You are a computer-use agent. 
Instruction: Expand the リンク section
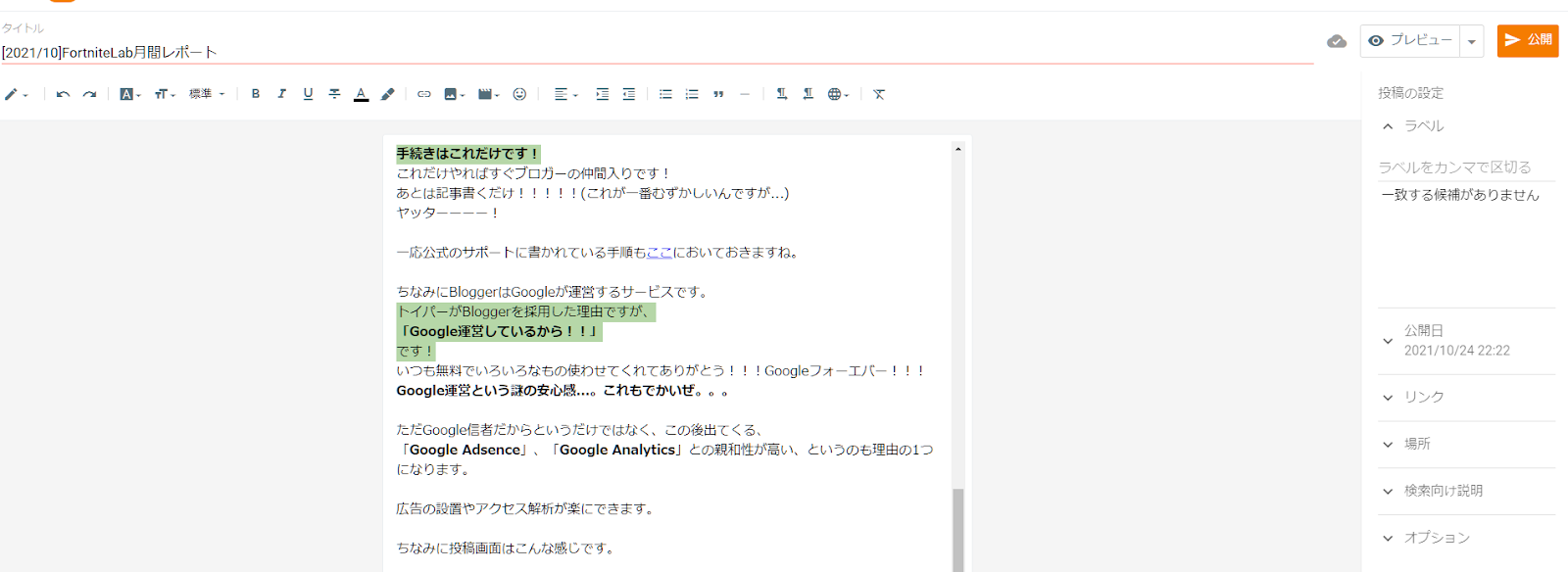tap(1466, 397)
